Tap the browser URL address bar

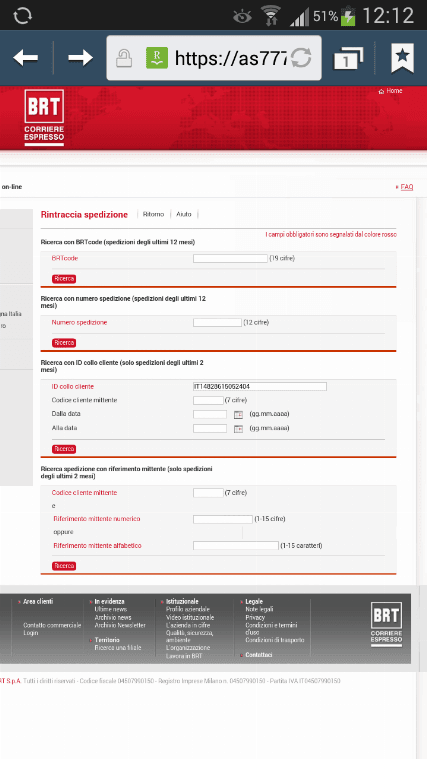214,58
